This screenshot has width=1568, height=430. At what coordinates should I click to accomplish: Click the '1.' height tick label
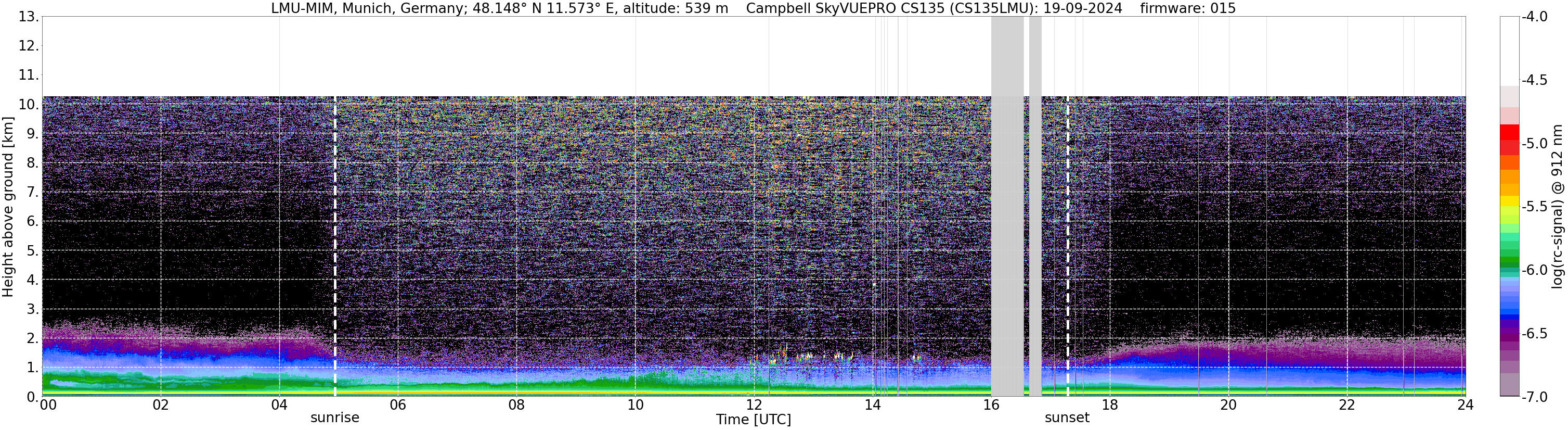[x=33, y=367]
